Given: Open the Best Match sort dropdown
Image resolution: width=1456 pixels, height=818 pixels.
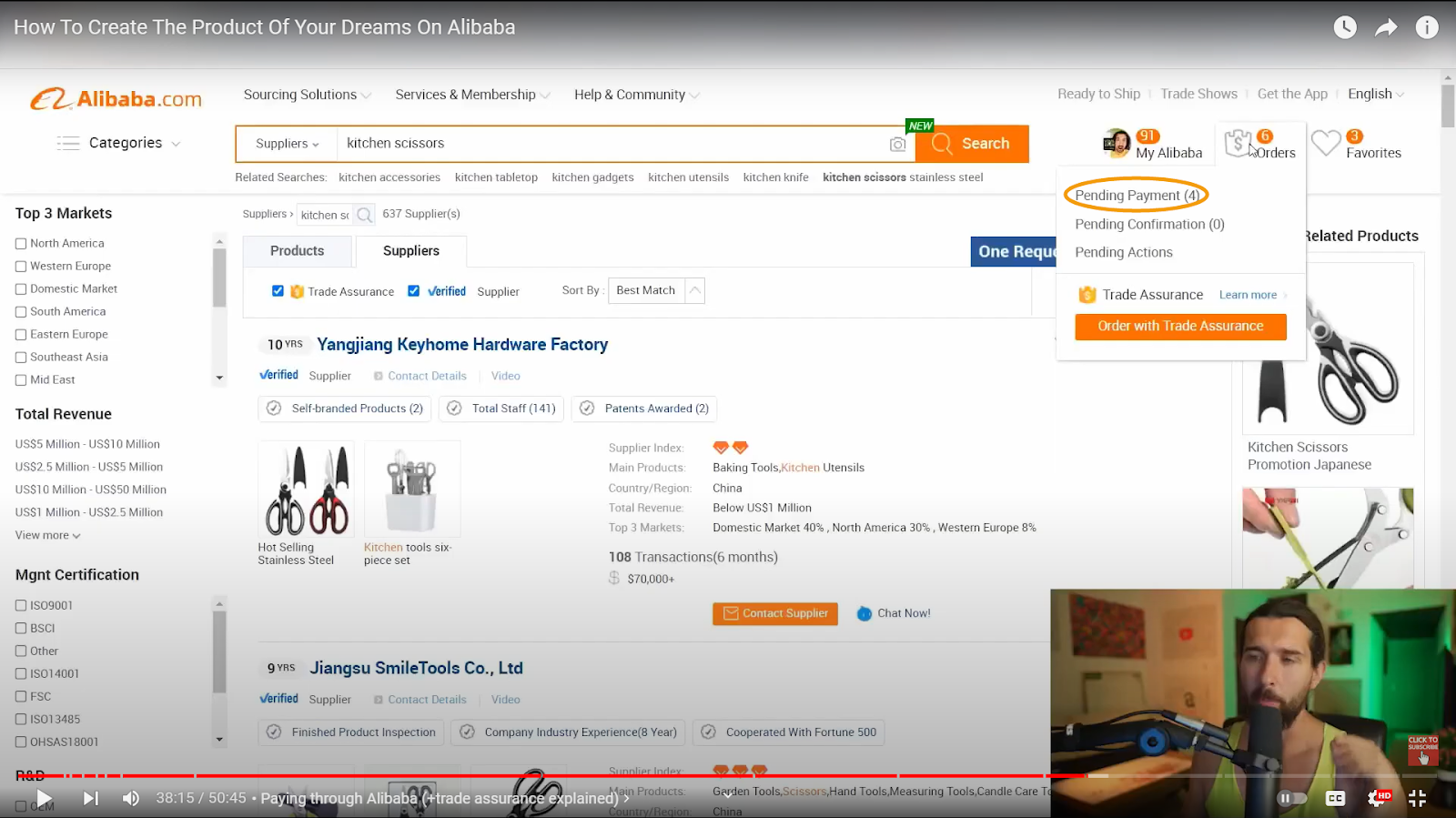Looking at the screenshot, I should (656, 290).
